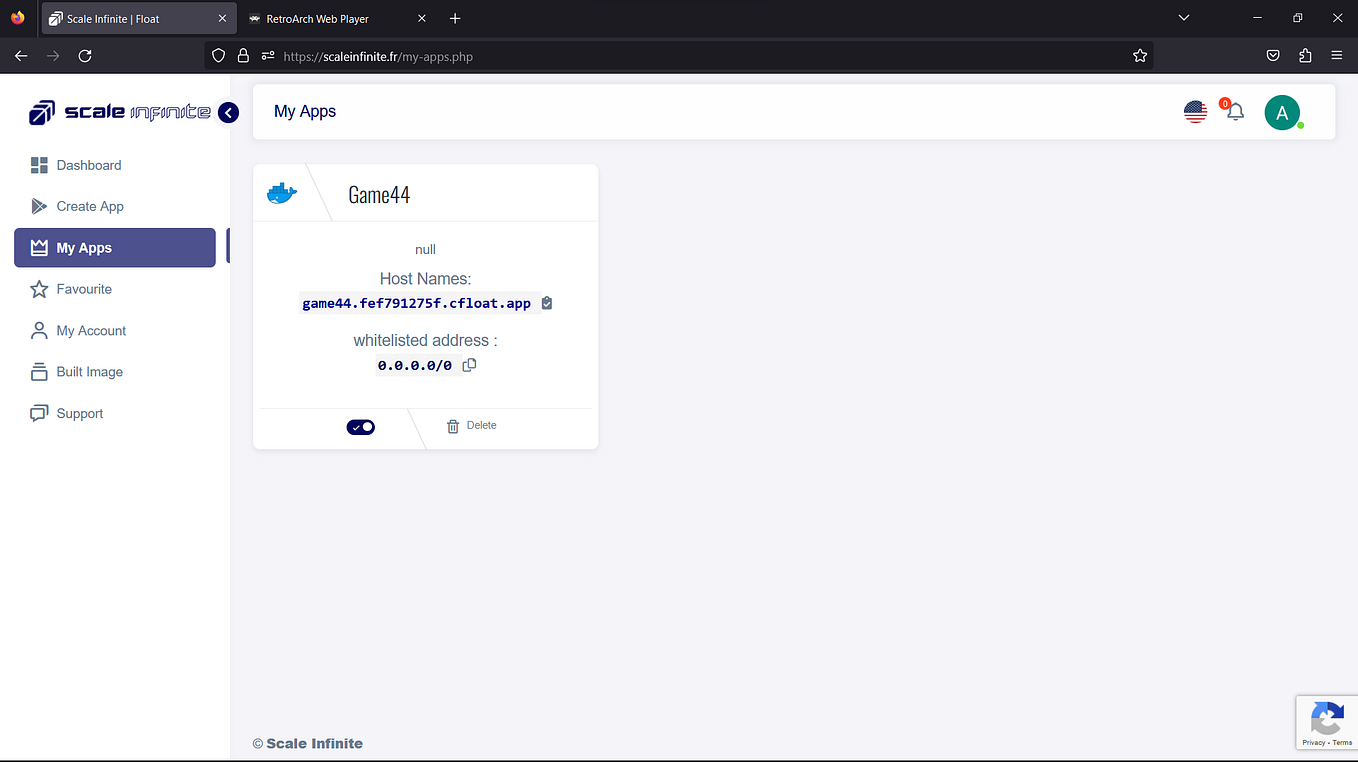Click the Docker whale icon on Game44 card
The width and height of the screenshot is (1358, 762).
tap(281, 191)
